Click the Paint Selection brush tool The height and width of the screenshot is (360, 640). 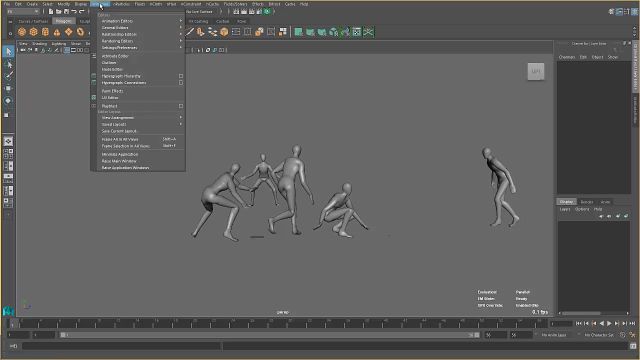point(8,76)
